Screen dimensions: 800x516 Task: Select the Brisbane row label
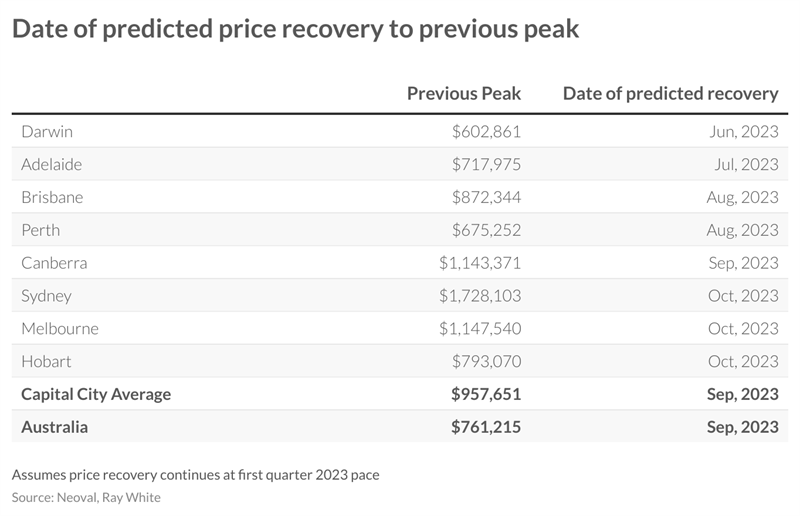[x=52, y=197]
